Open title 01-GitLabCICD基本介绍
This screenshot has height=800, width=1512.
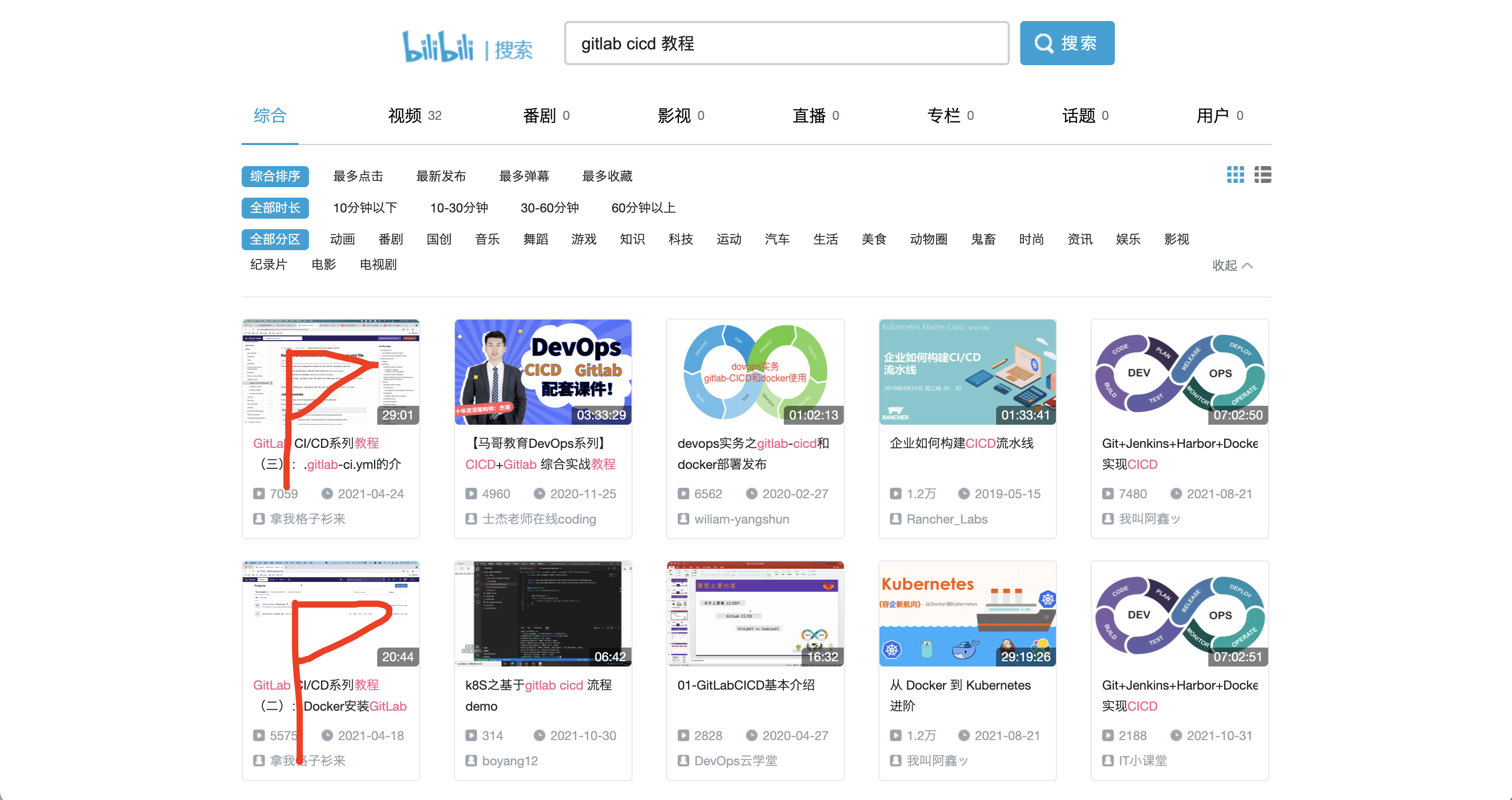click(x=746, y=685)
